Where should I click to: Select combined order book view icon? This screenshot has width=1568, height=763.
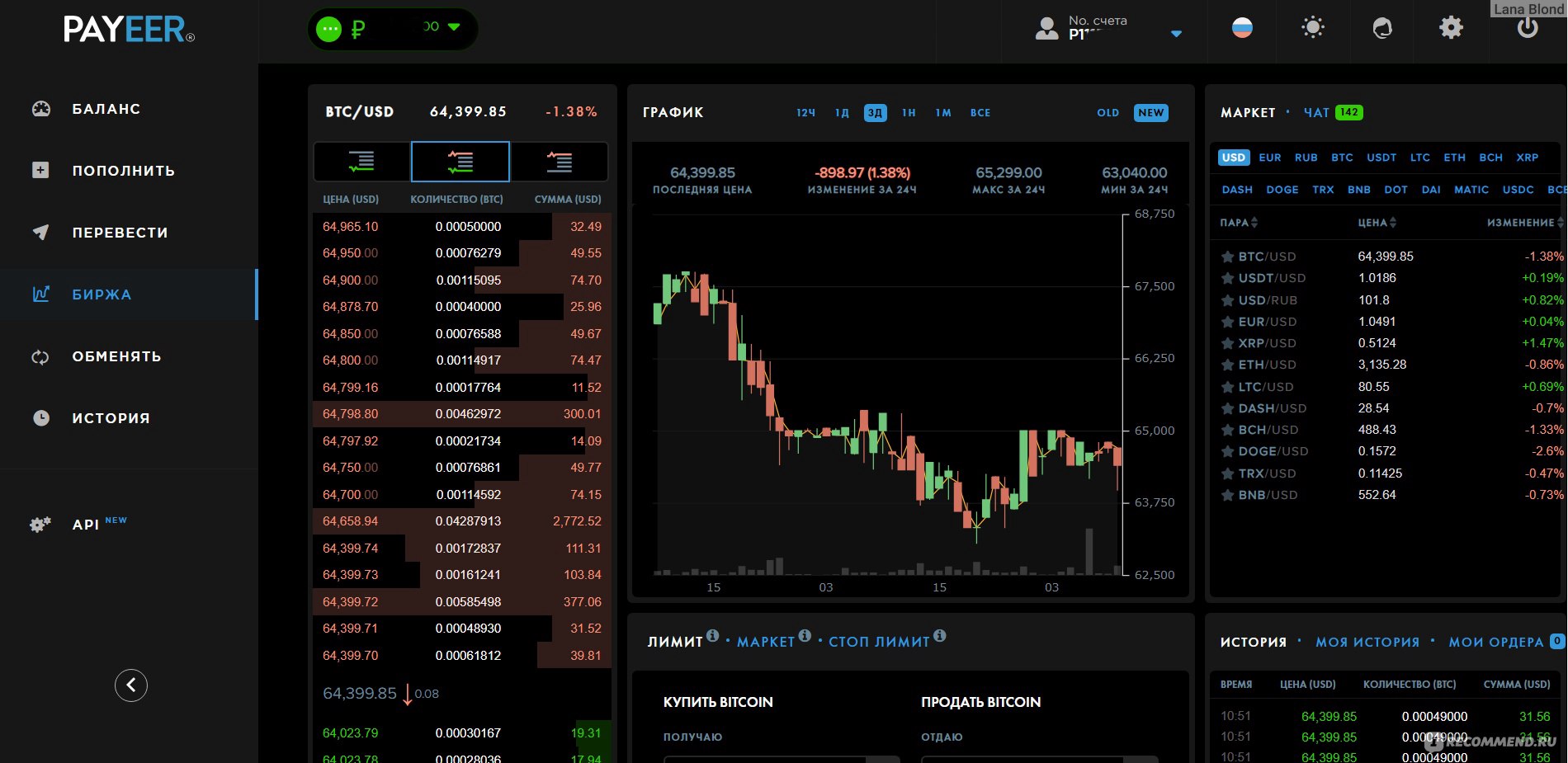pos(460,162)
